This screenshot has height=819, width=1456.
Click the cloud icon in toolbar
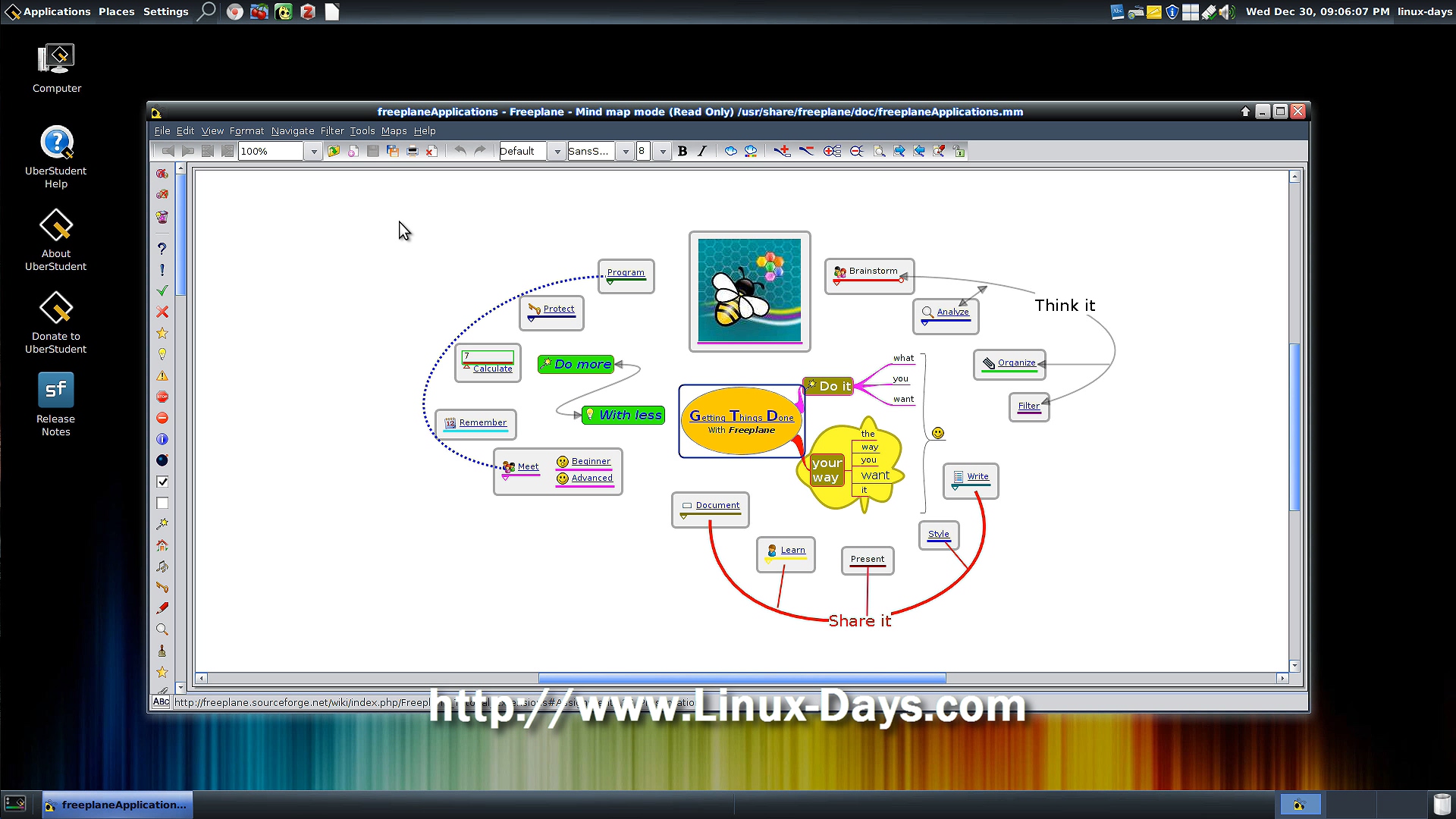coord(730,151)
